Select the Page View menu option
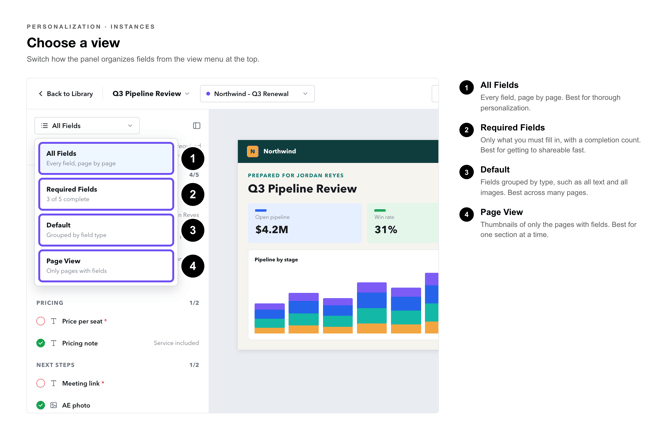Viewport: 670px width, 430px height. tap(106, 266)
